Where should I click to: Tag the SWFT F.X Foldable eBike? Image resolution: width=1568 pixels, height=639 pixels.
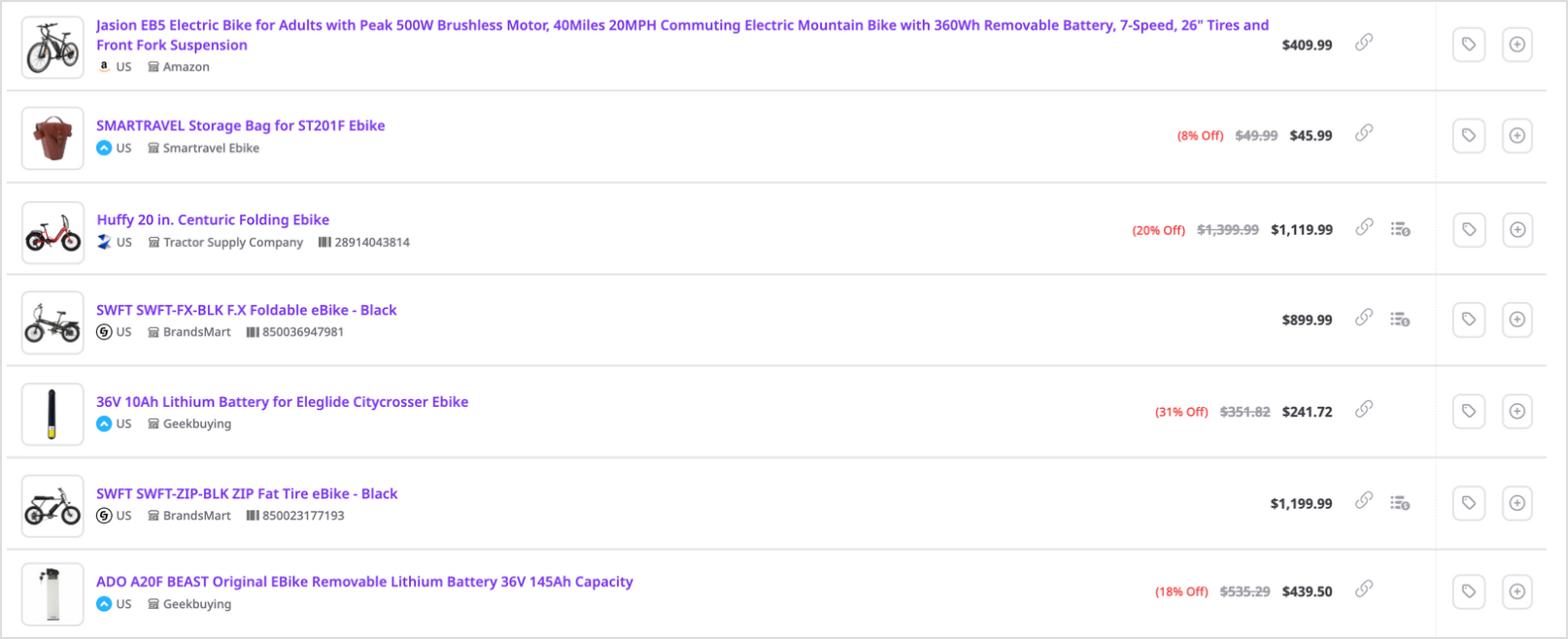pyautogui.click(x=1469, y=319)
